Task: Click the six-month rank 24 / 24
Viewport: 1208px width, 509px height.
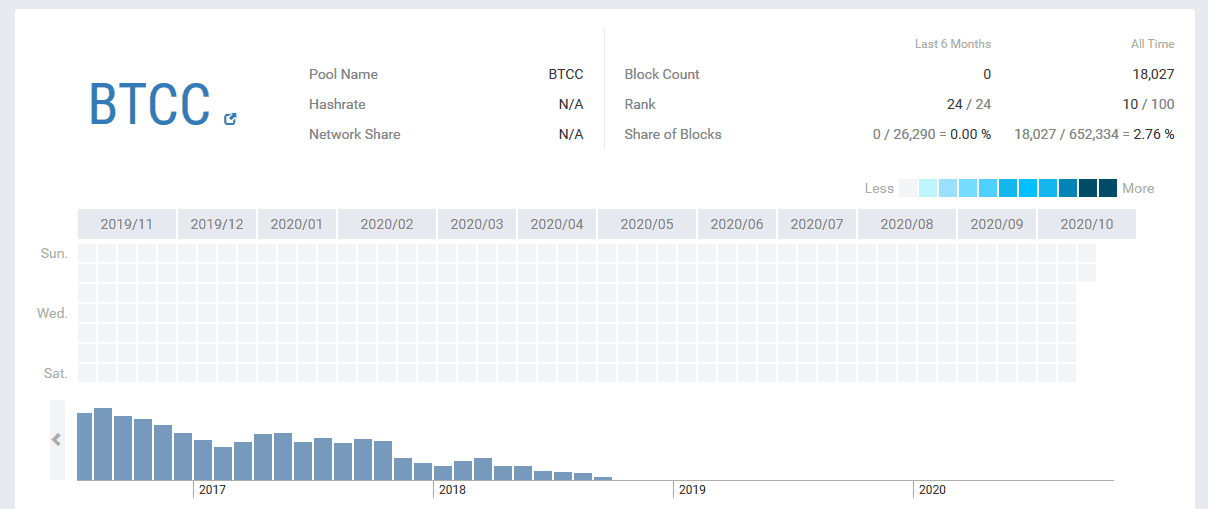Action: (x=969, y=104)
